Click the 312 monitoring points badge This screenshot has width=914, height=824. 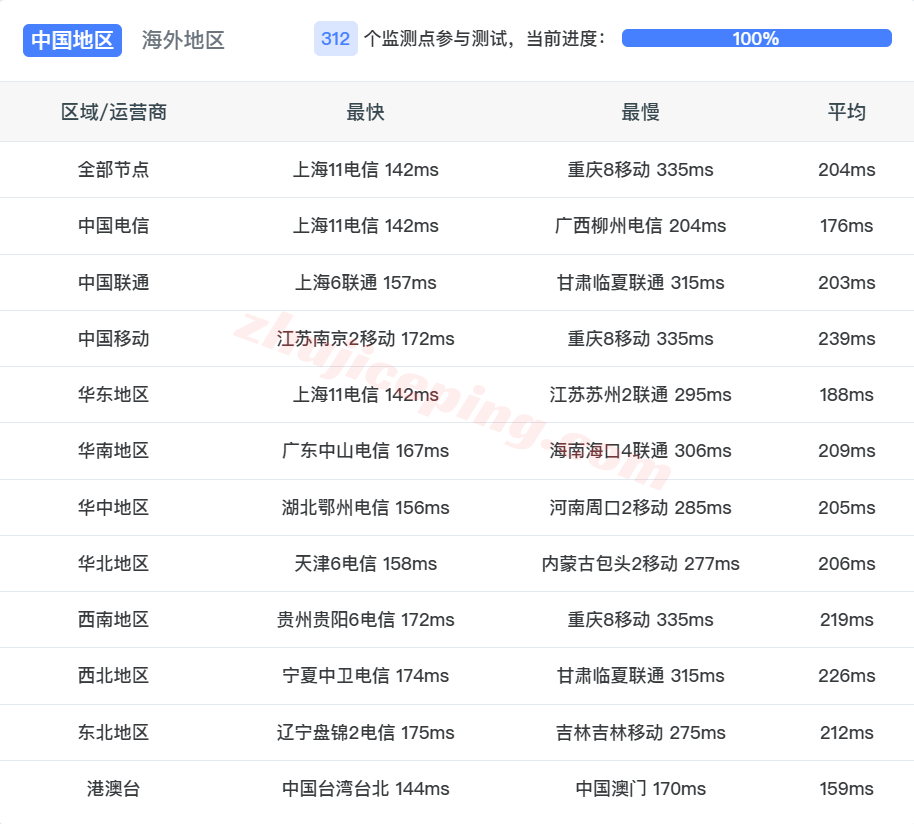[x=336, y=39]
